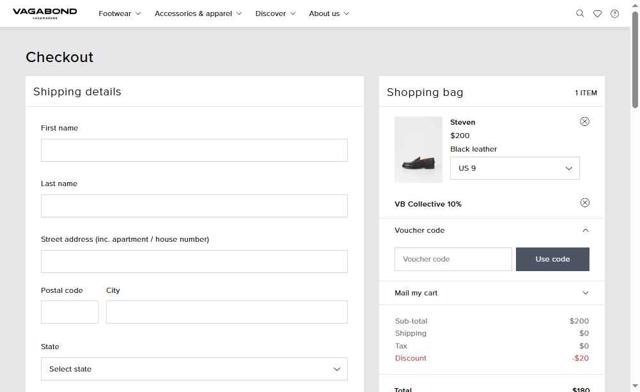Screen dimensions: 640x392
Task: Open the Discover menu
Action: [x=275, y=13]
